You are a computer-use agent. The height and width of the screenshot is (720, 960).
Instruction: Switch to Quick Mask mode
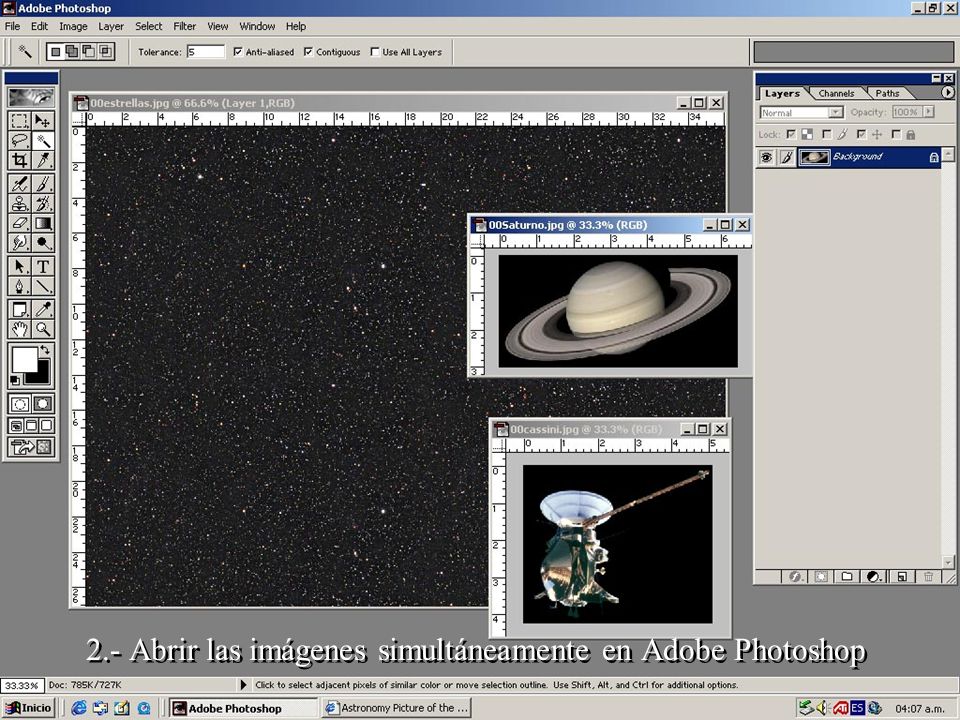[43, 404]
